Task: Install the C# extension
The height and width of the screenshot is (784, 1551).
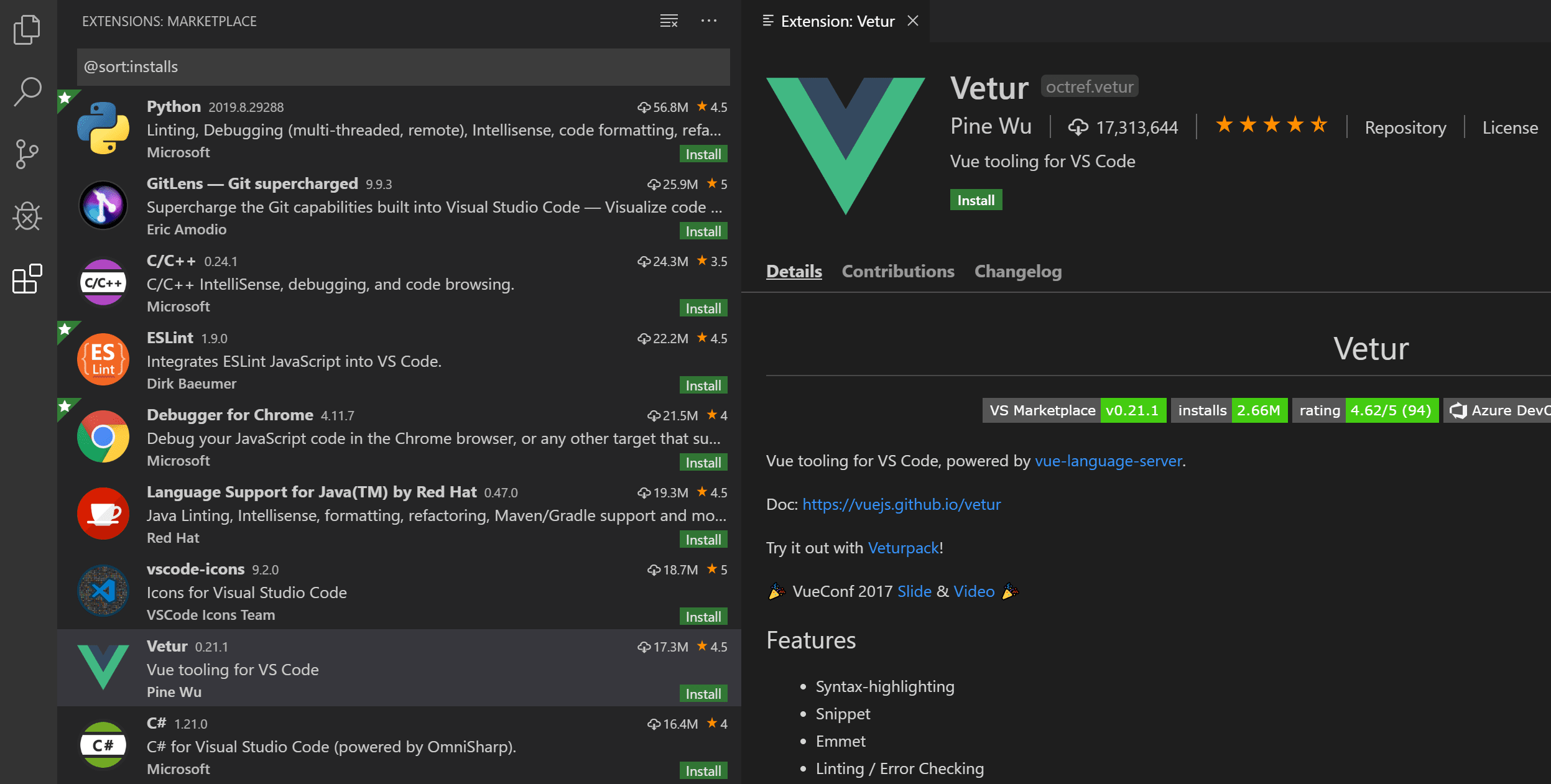Action: [703, 770]
